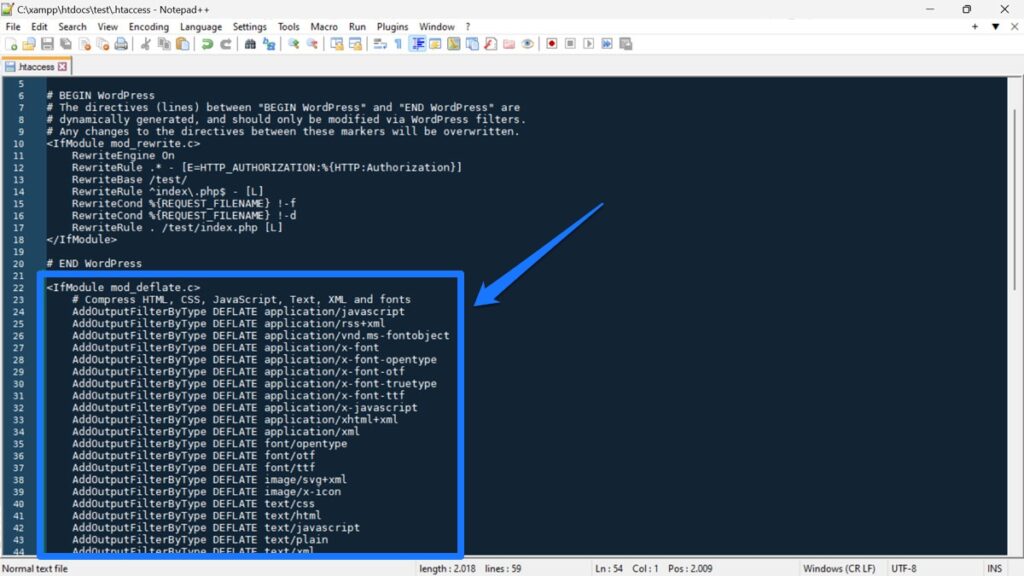Start recording a macro
The height and width of the screenshot is (576, 1024).
tap(552, 43)
